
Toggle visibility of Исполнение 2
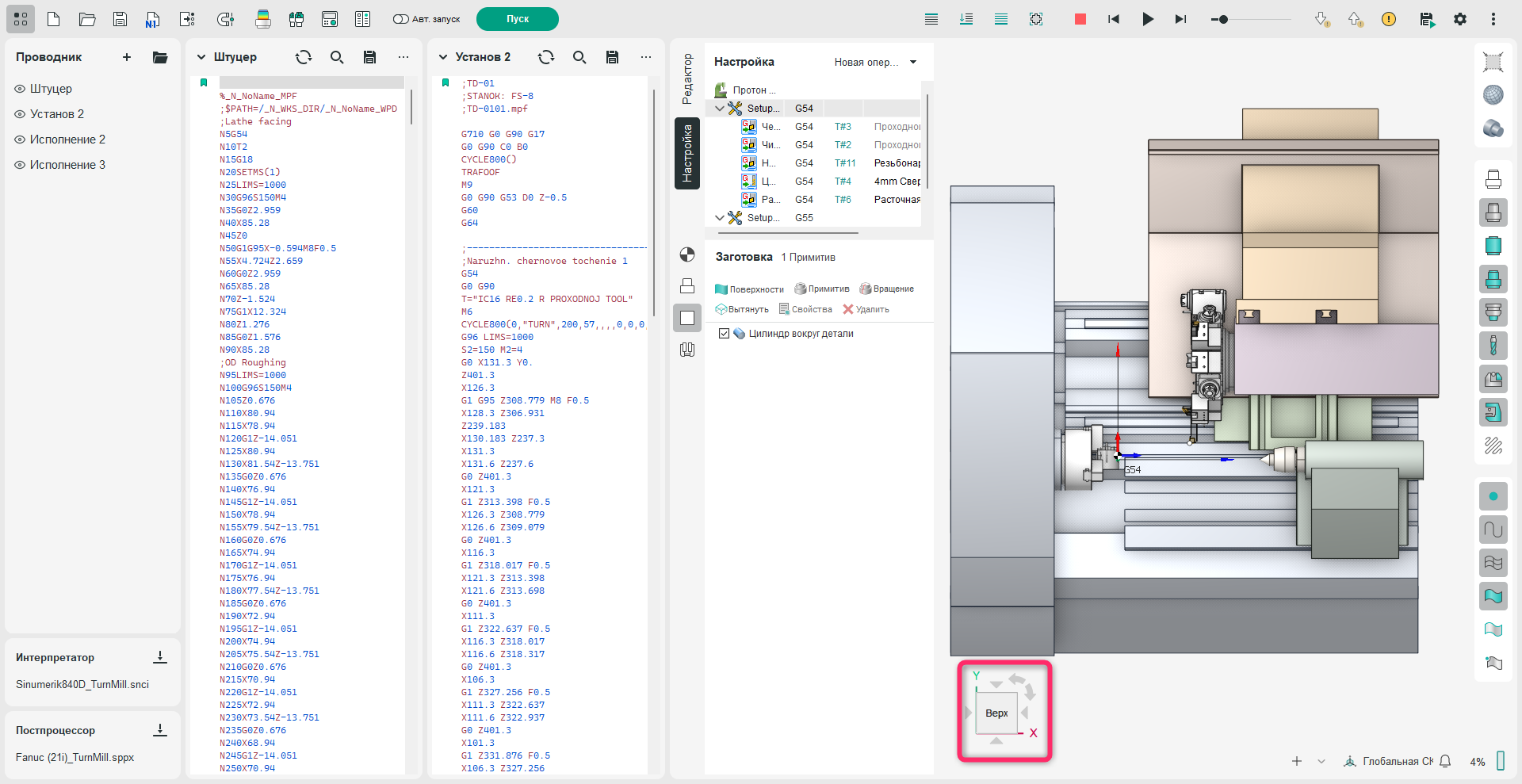click(20, 140)
